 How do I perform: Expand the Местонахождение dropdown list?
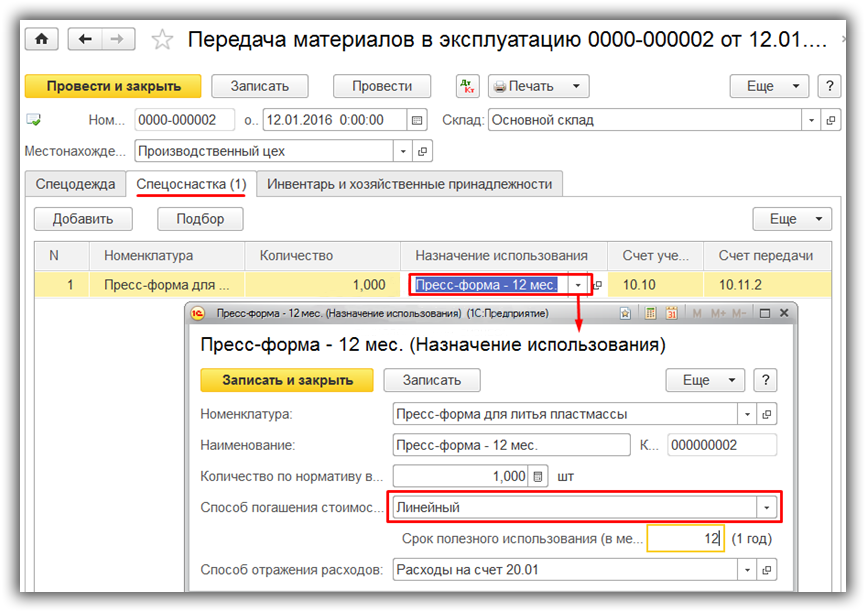404,152
